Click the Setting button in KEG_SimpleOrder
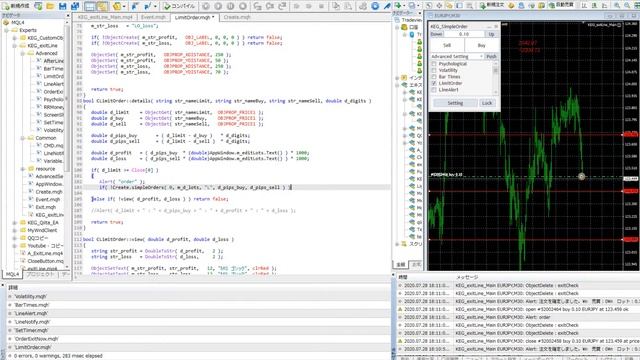This screenshot has width=640, height=360. click(x=455, y=103)
